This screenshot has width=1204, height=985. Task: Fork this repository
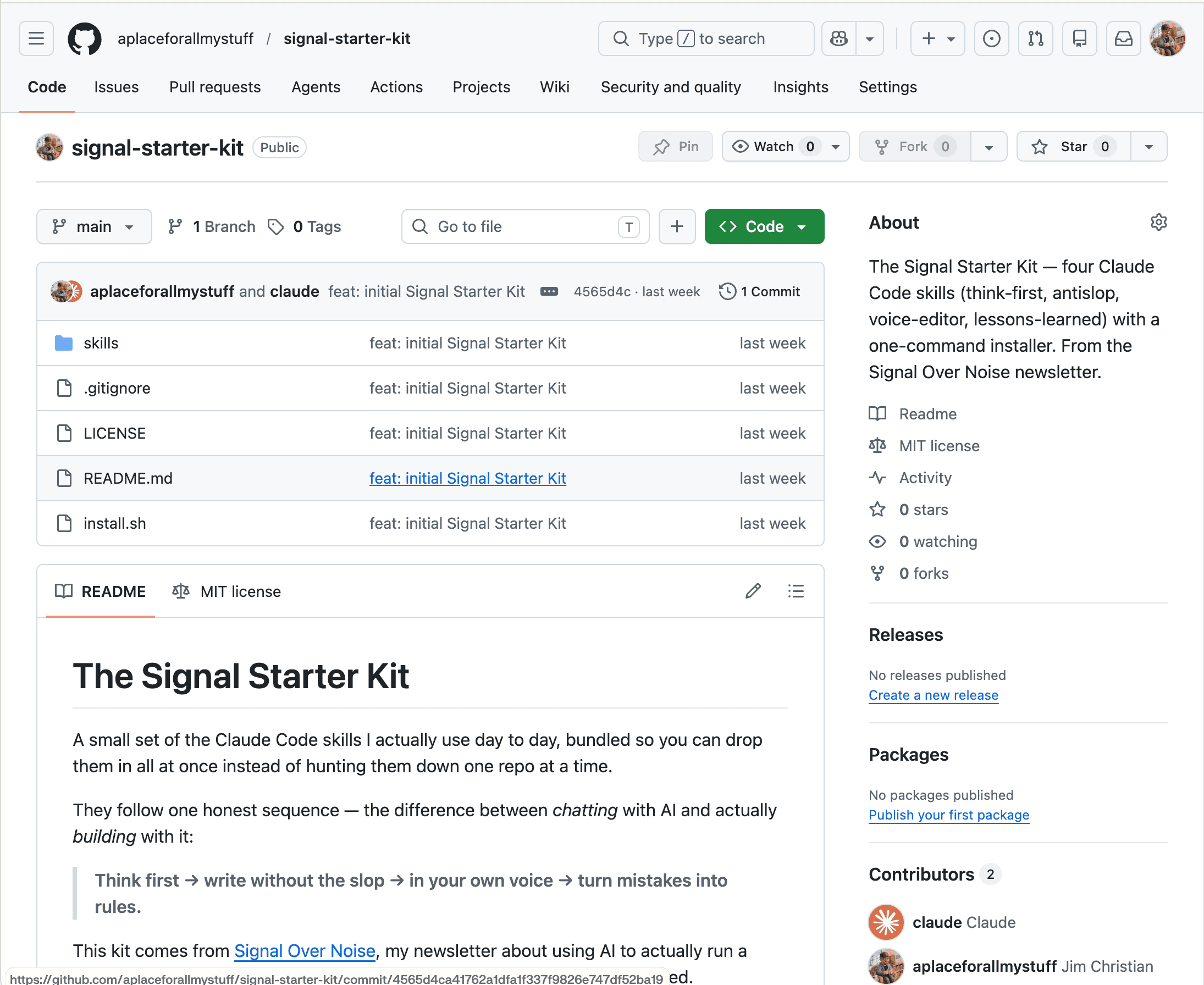point(915,147)
